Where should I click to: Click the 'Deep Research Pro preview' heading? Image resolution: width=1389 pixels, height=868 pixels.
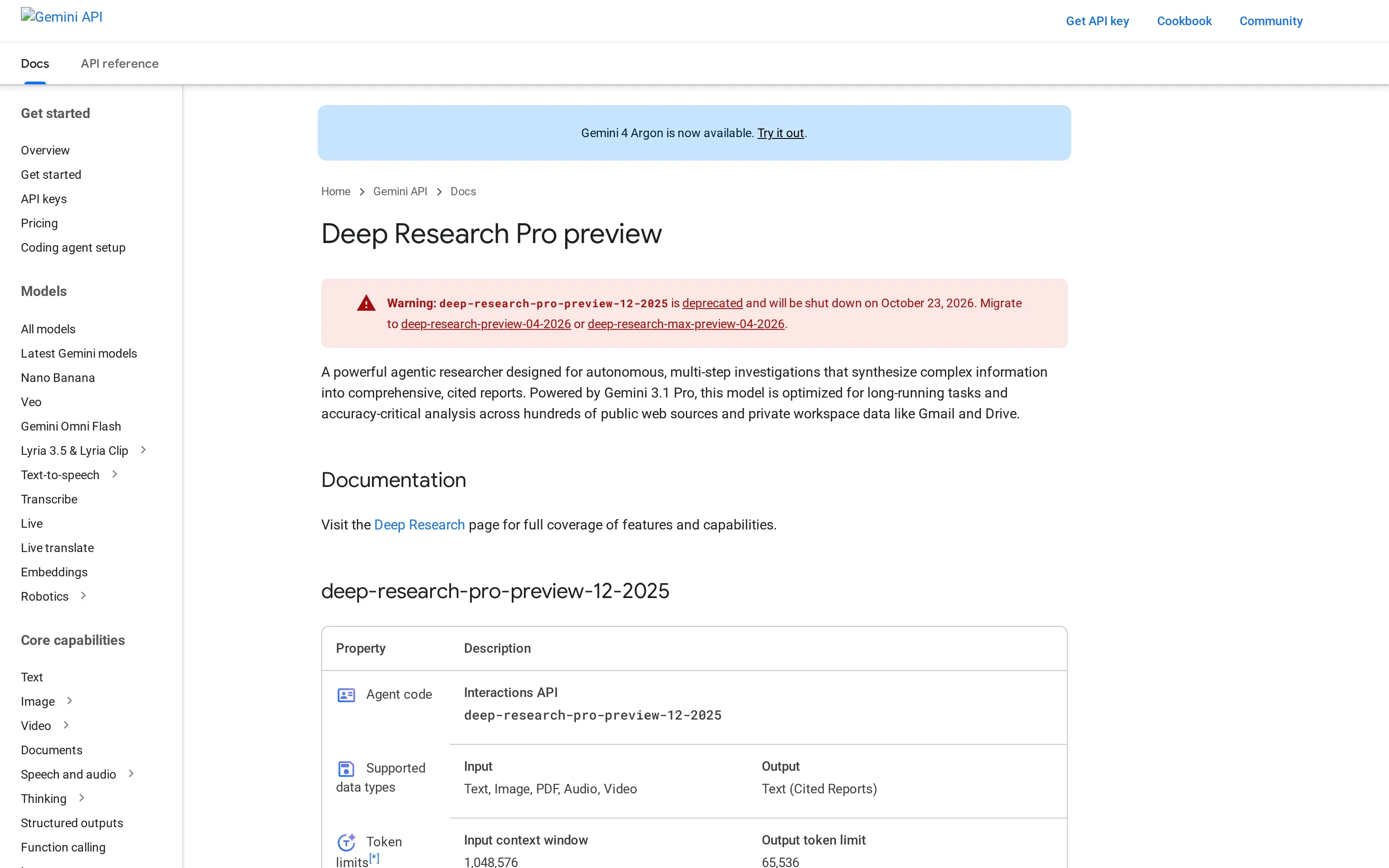[x=491, y=234]
